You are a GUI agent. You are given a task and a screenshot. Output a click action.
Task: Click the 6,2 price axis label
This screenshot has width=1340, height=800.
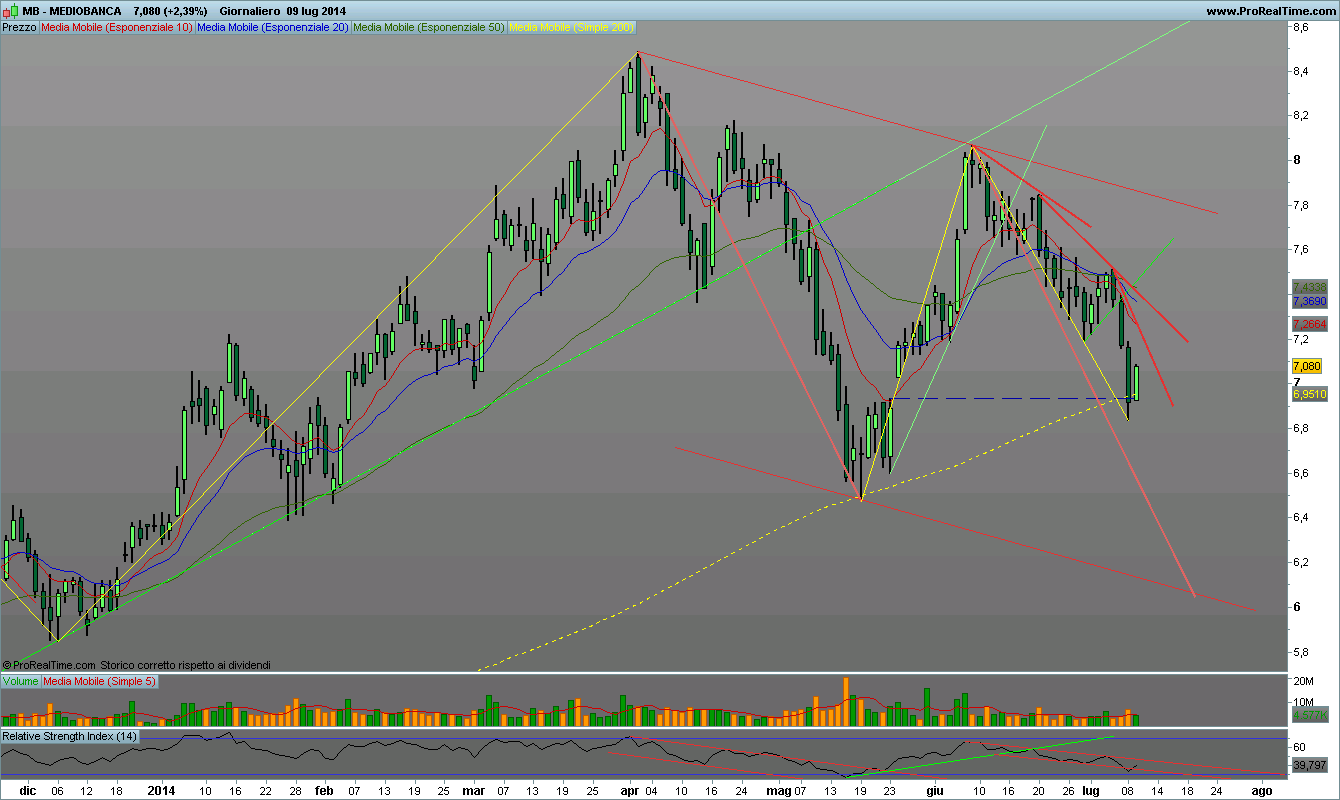click(1300, 562)
